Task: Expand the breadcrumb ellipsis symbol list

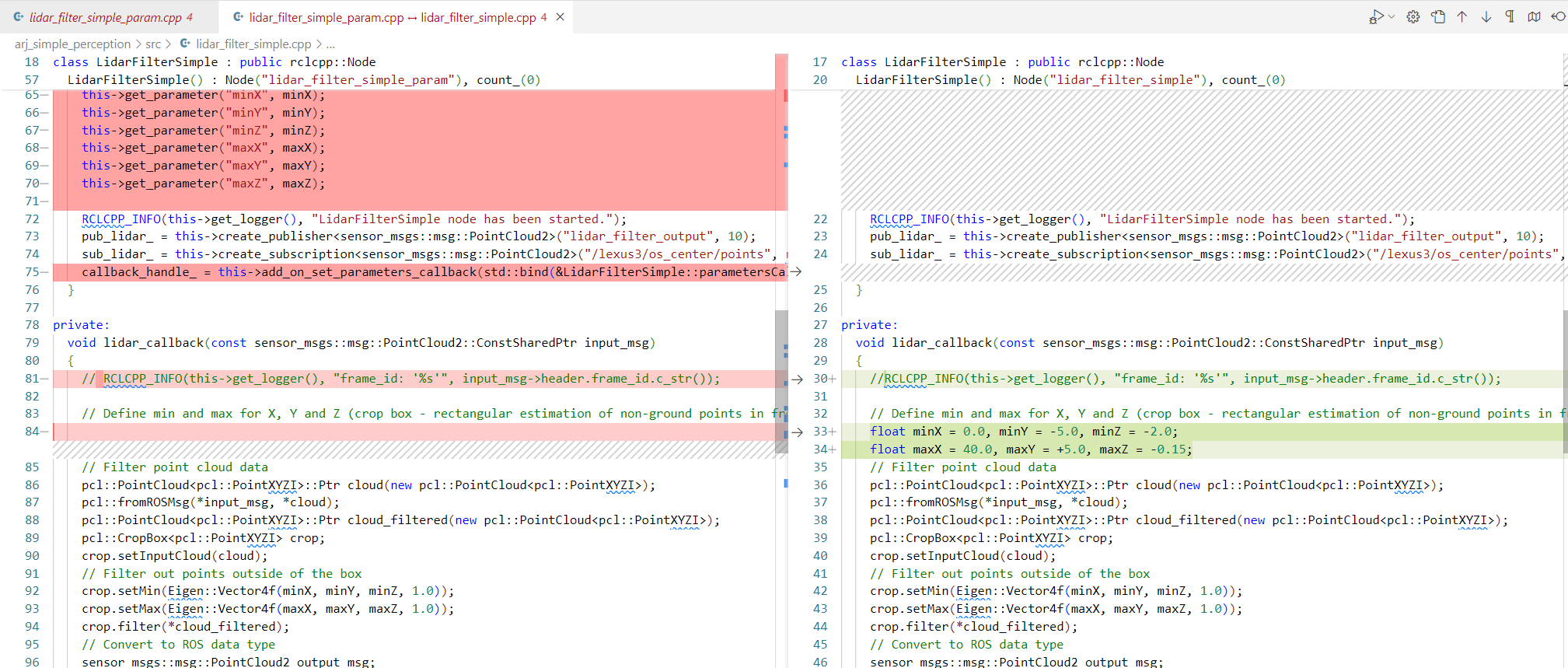Action: [x=330, y=44]
